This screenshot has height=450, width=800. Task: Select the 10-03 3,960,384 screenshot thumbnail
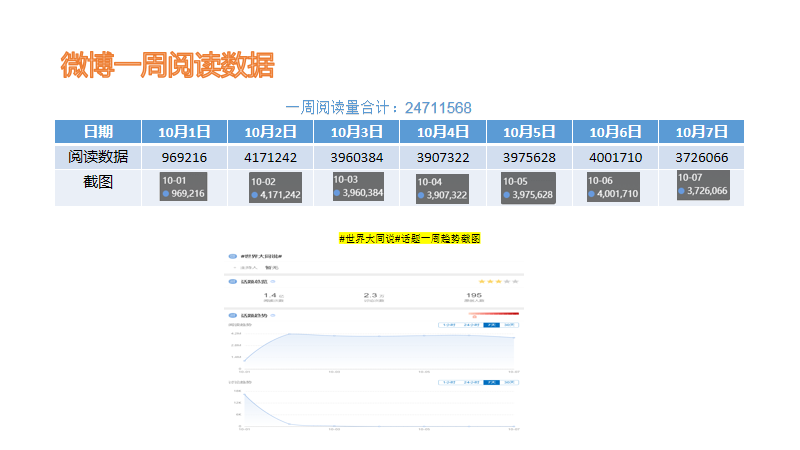pyautogui.click(x=358, y=186)
